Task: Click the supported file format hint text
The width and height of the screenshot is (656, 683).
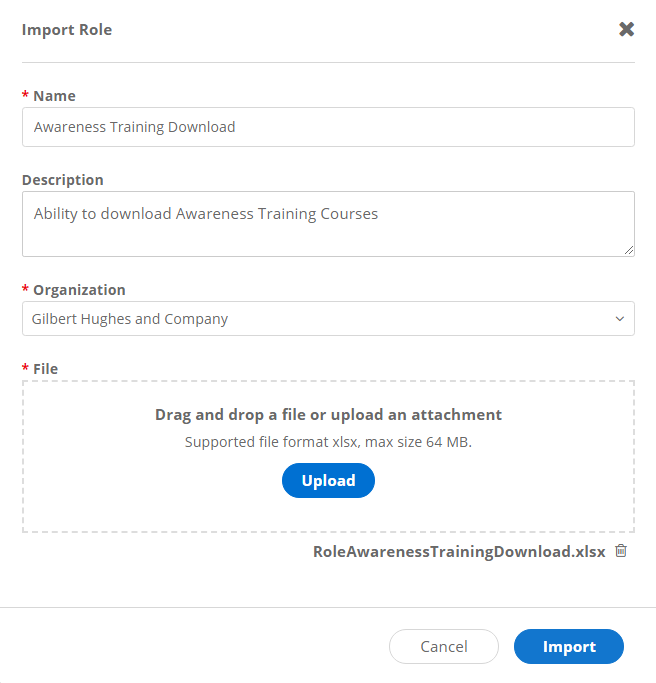Action: click(328, 442)
